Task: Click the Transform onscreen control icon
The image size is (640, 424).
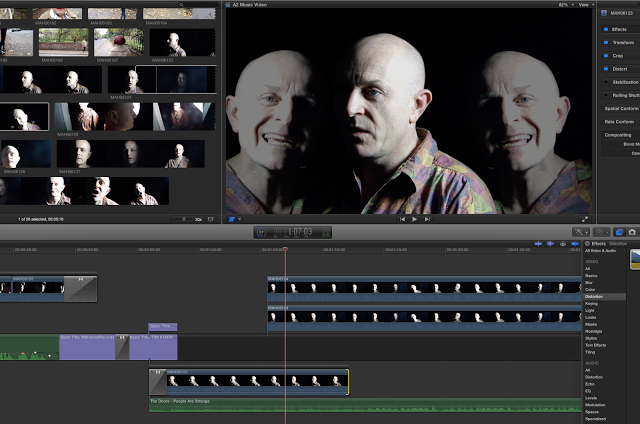Action: (231, 219)
